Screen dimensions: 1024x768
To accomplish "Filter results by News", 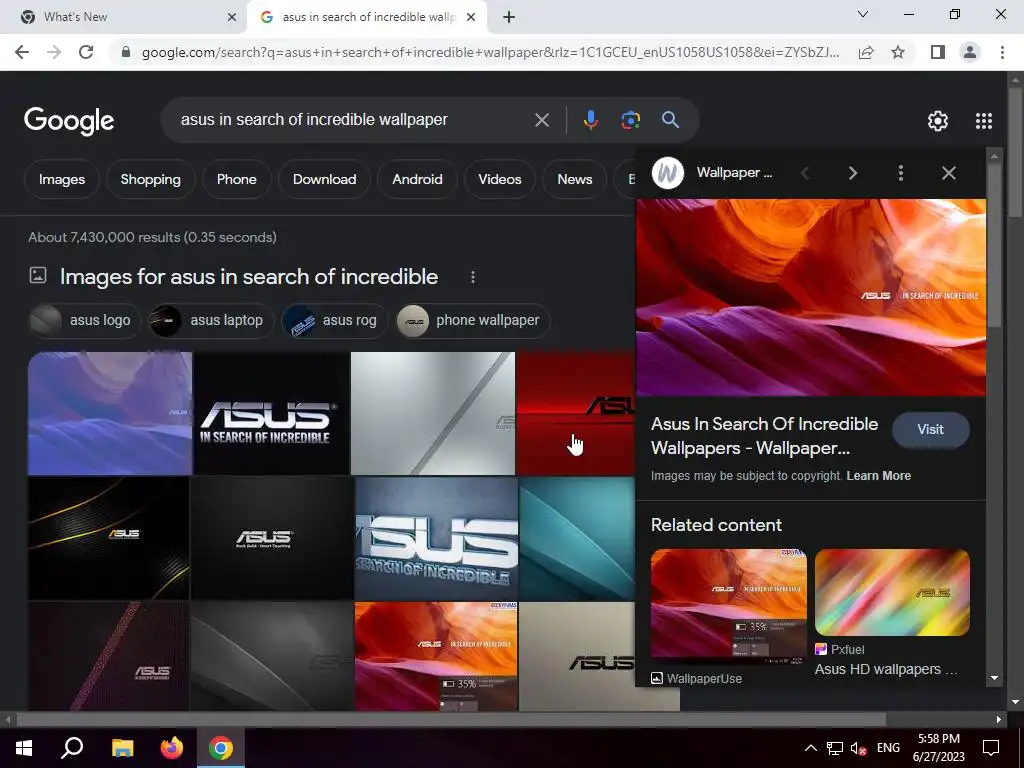I will click(x=575, y=179).
